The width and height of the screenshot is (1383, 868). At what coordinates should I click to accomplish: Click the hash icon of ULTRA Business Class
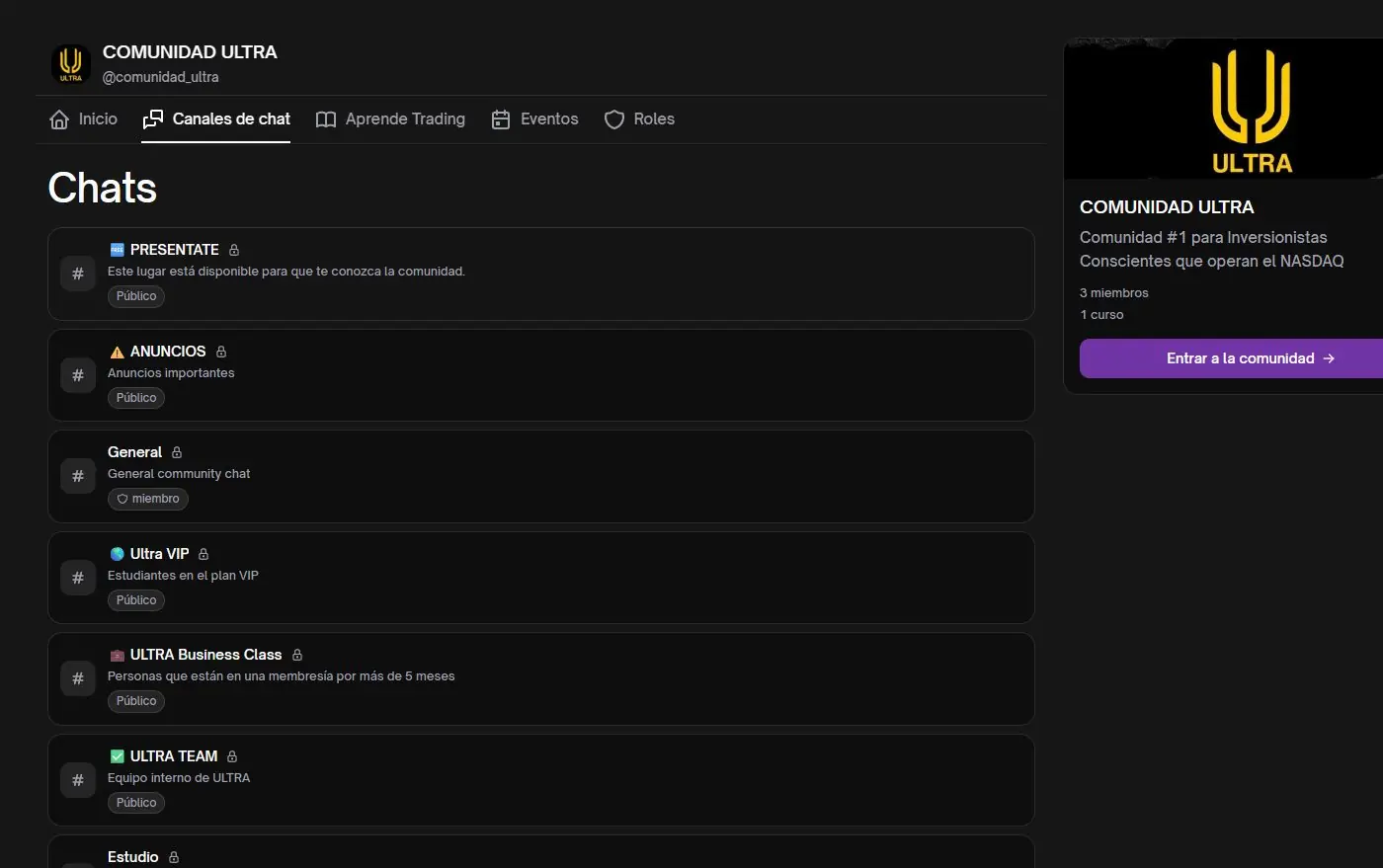pos(78,678)
